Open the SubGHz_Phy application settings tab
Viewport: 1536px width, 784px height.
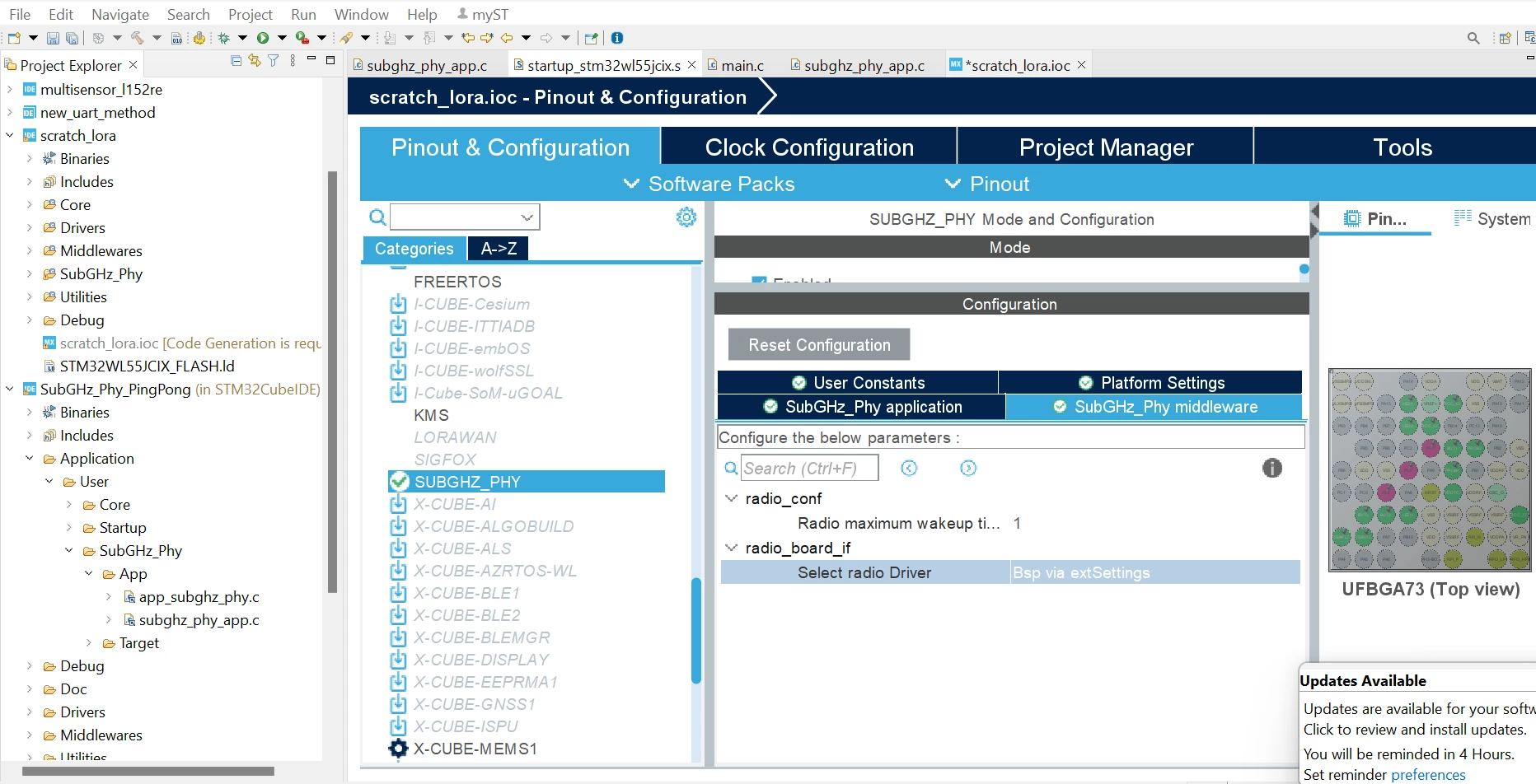[862, 407]
